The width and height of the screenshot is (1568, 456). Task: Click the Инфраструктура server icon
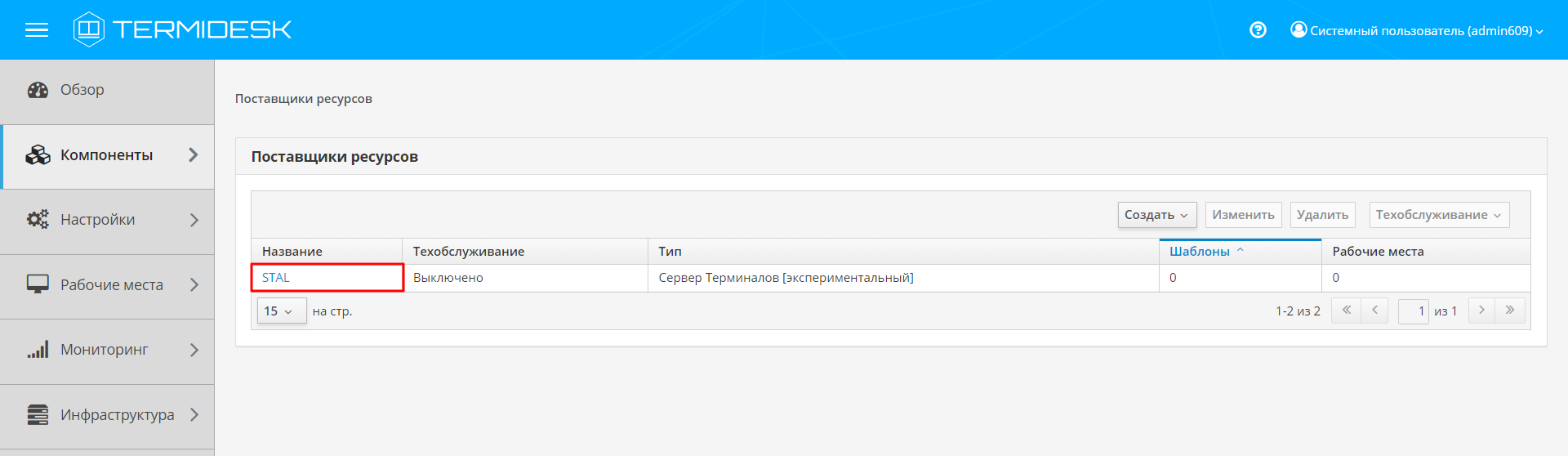[38, 415]
